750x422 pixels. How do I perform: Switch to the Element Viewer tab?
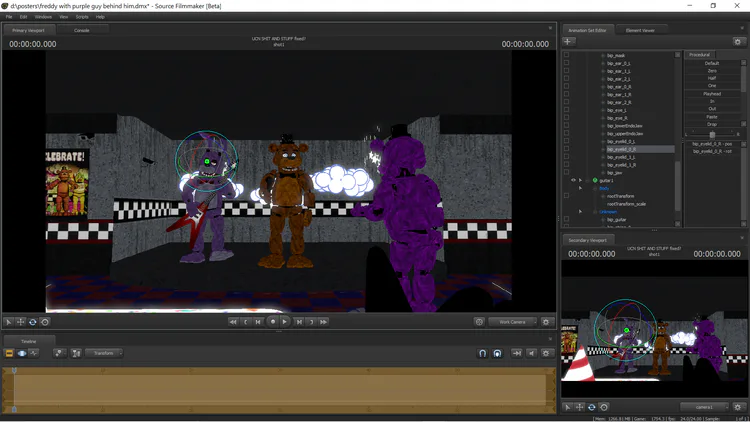(640, 30)
